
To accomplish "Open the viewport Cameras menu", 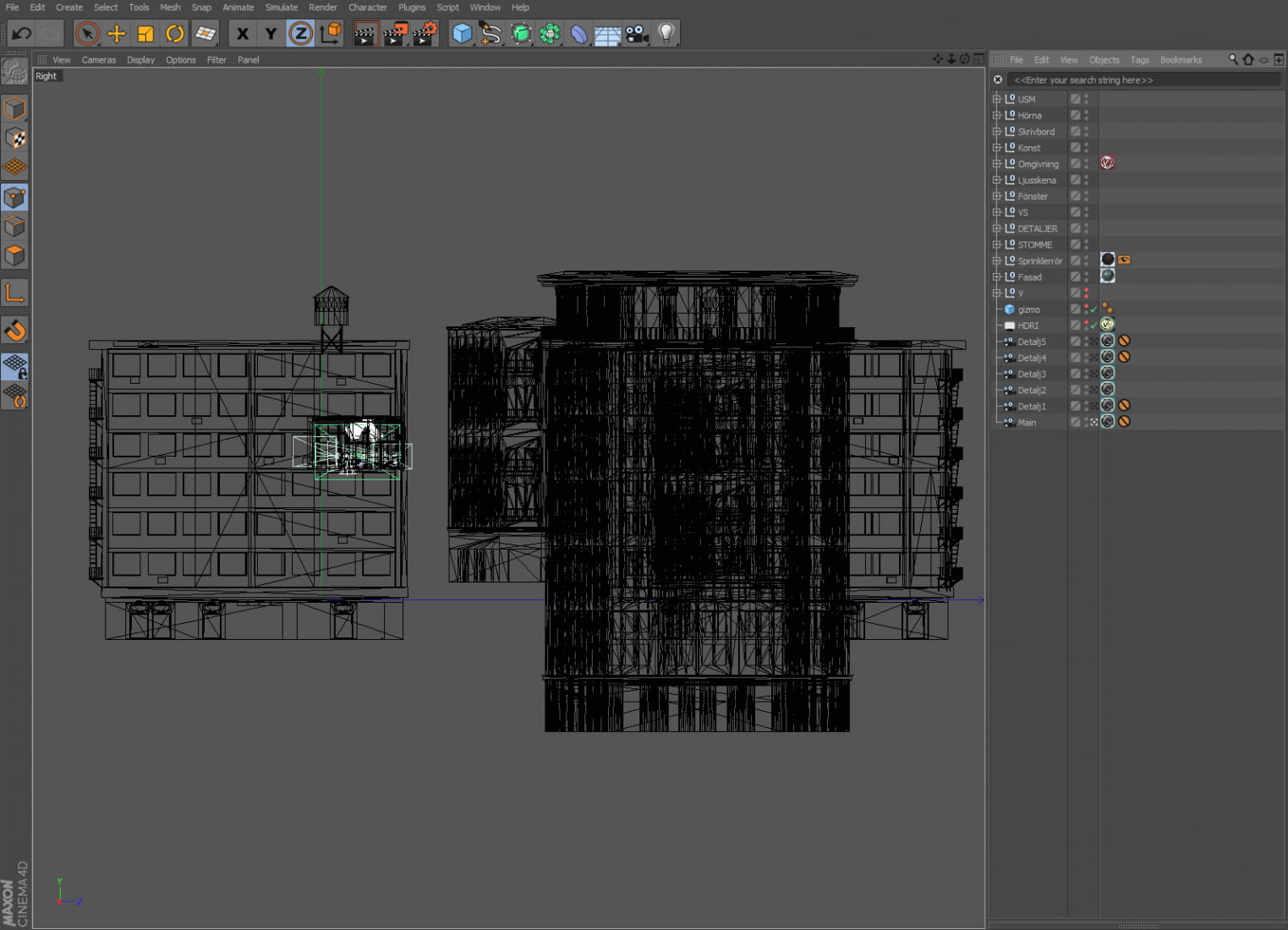I will (x=99, y=60).
